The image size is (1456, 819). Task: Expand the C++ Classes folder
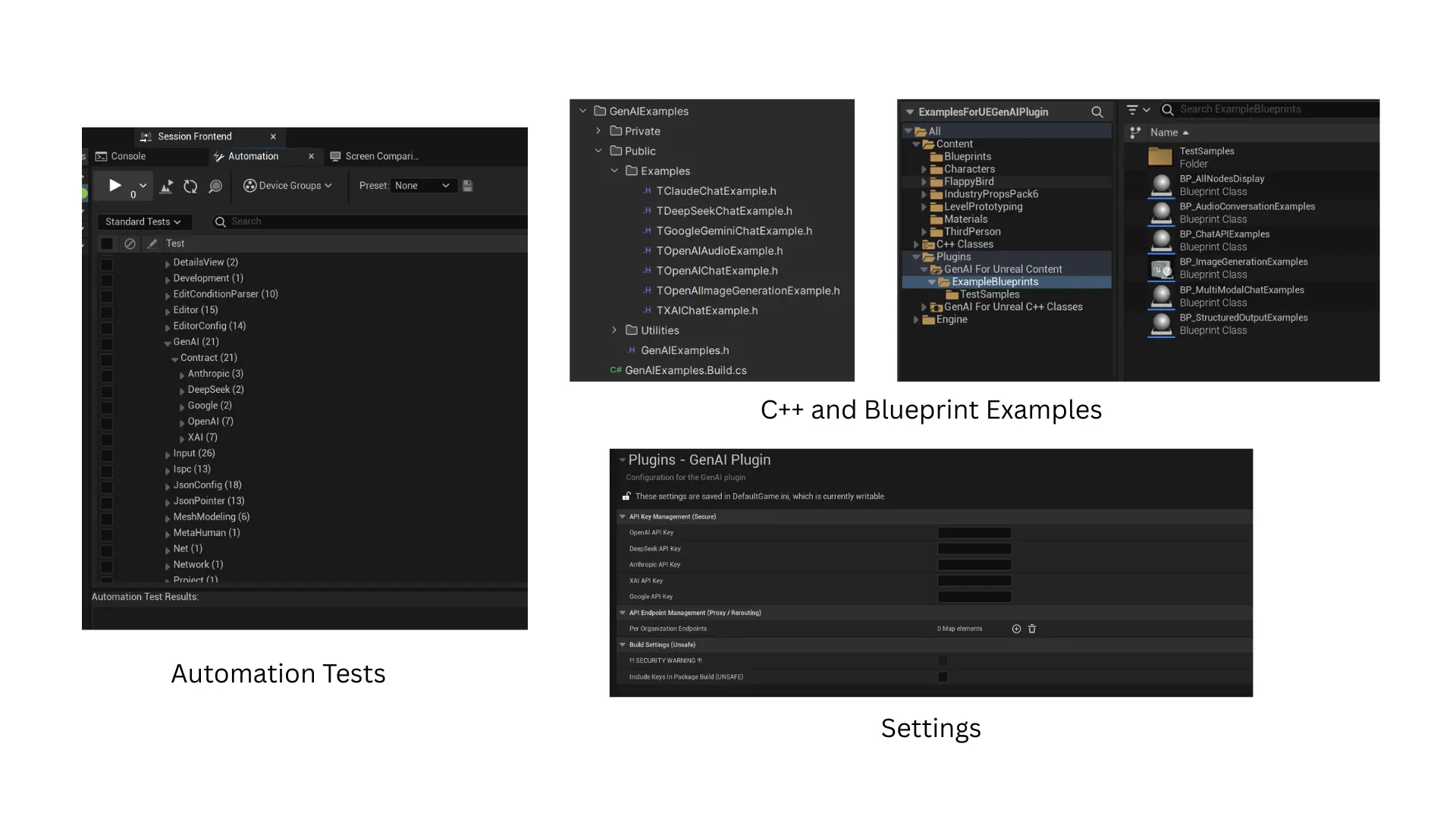click(x=916, y=244)
